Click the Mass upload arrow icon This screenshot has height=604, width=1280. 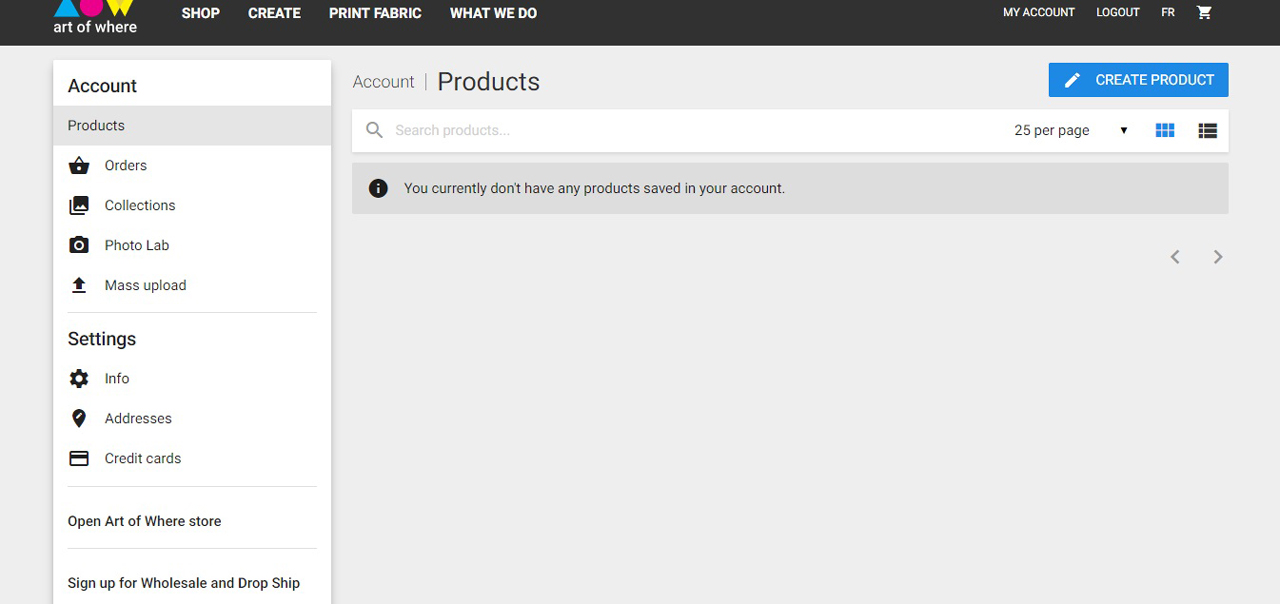click(x=79, y=285)
